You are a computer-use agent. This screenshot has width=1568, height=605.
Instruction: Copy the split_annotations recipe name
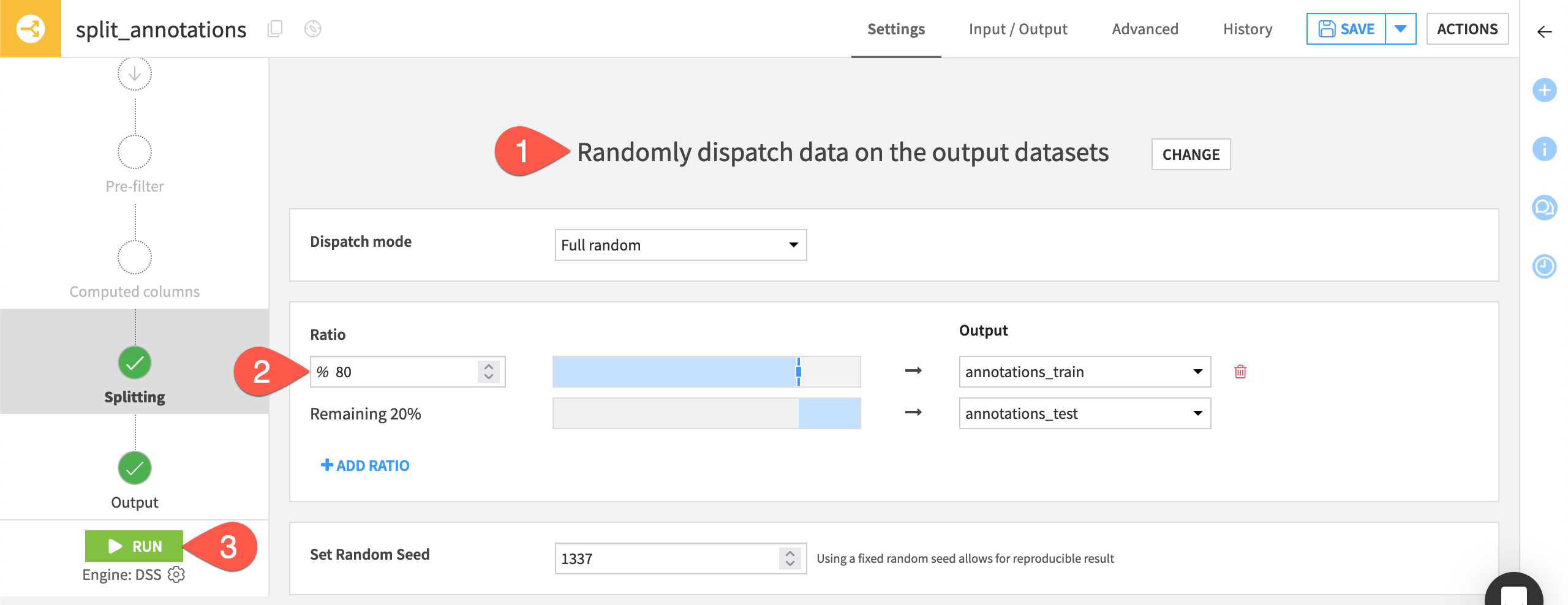point(275,28)
